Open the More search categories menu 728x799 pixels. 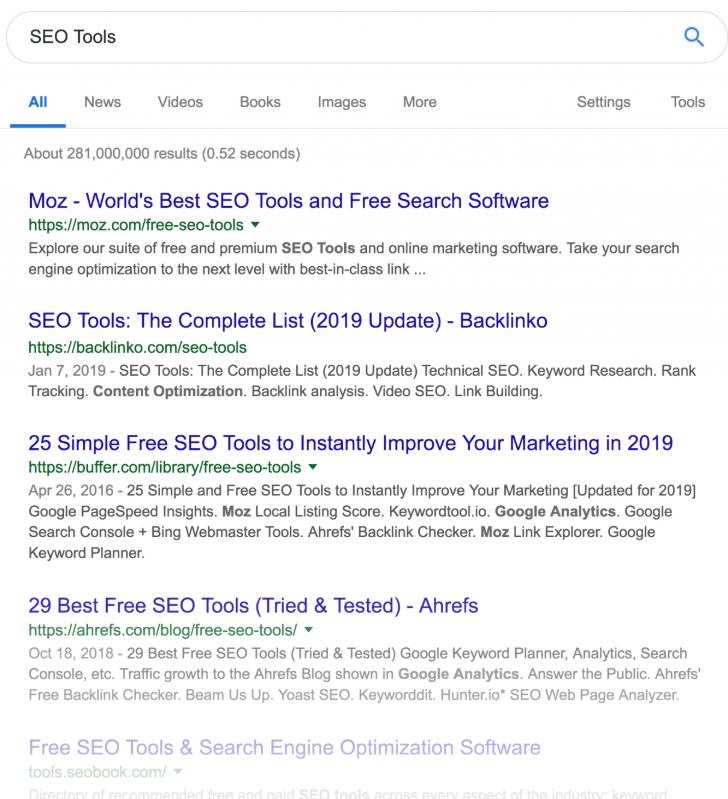tap(420, 102)
